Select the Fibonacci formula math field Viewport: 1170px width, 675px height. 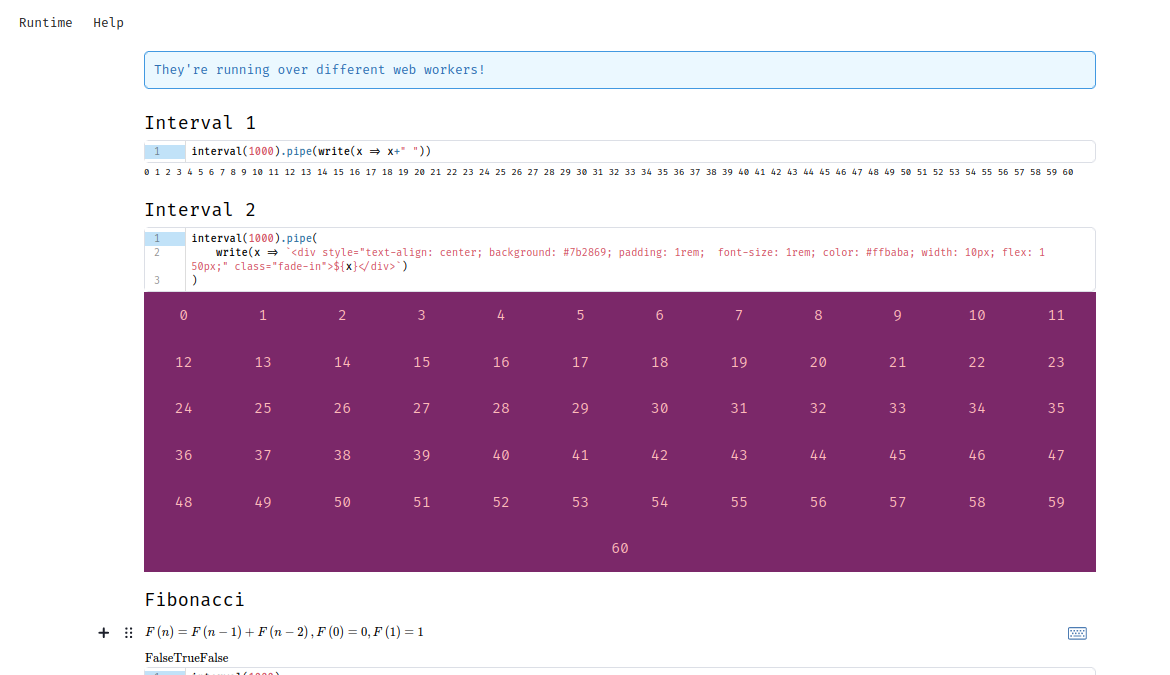coord(284,632)
